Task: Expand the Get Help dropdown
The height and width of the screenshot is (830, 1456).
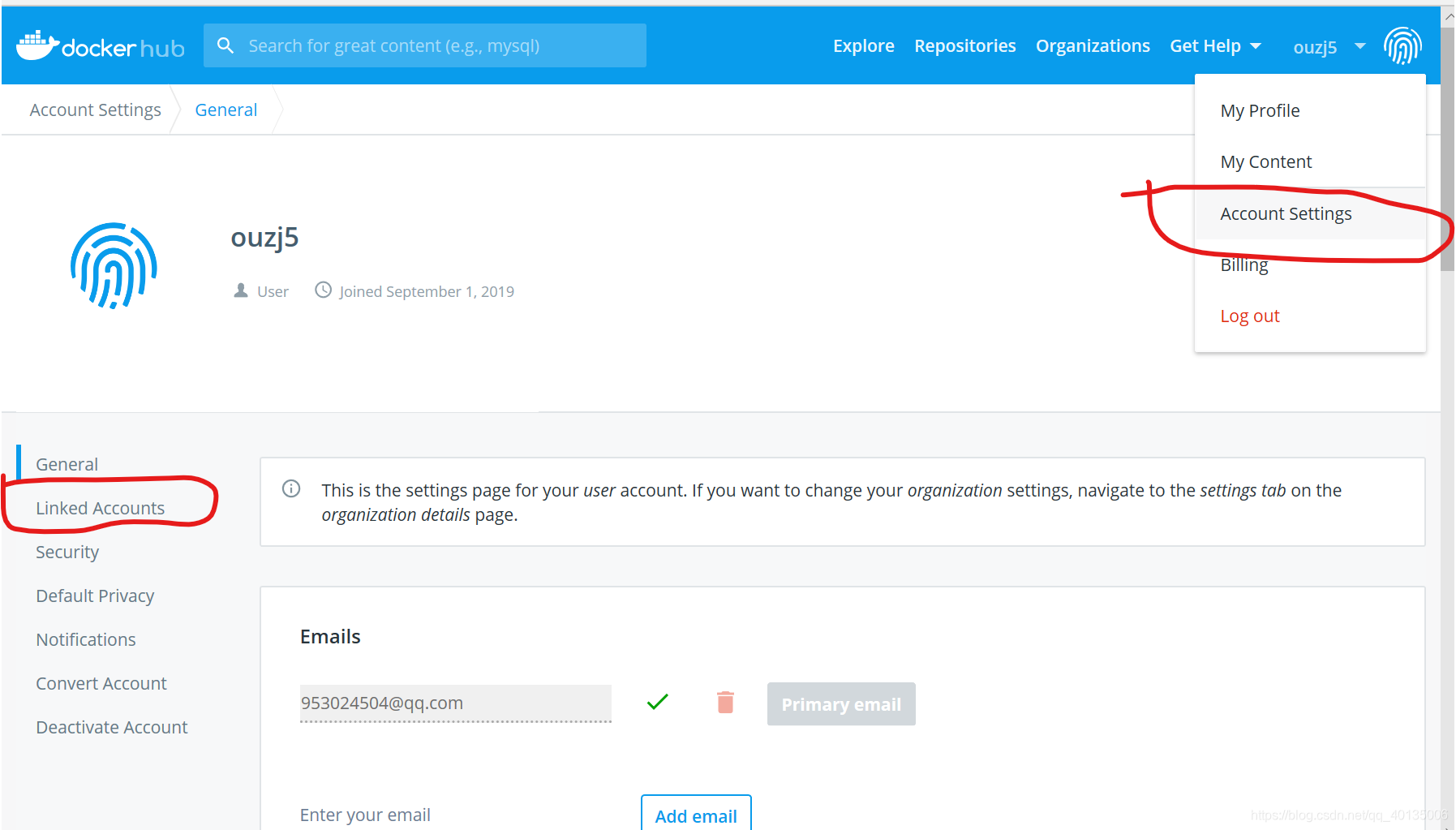Action: click(1215, 46)
